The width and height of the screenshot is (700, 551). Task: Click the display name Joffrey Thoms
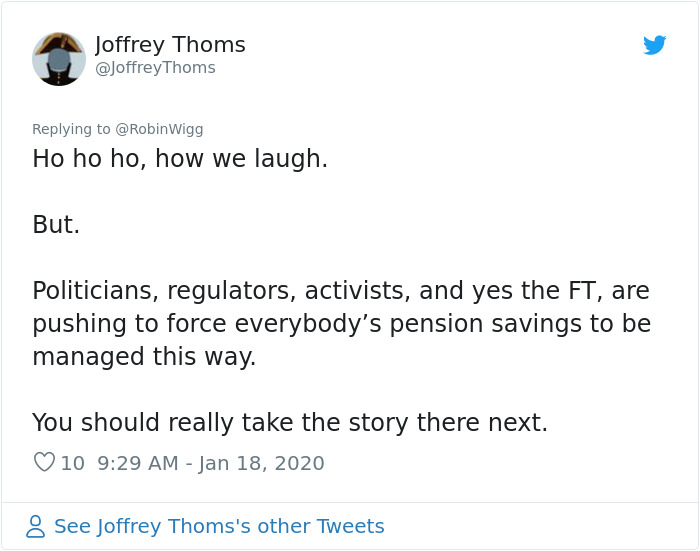coord(170,45)
